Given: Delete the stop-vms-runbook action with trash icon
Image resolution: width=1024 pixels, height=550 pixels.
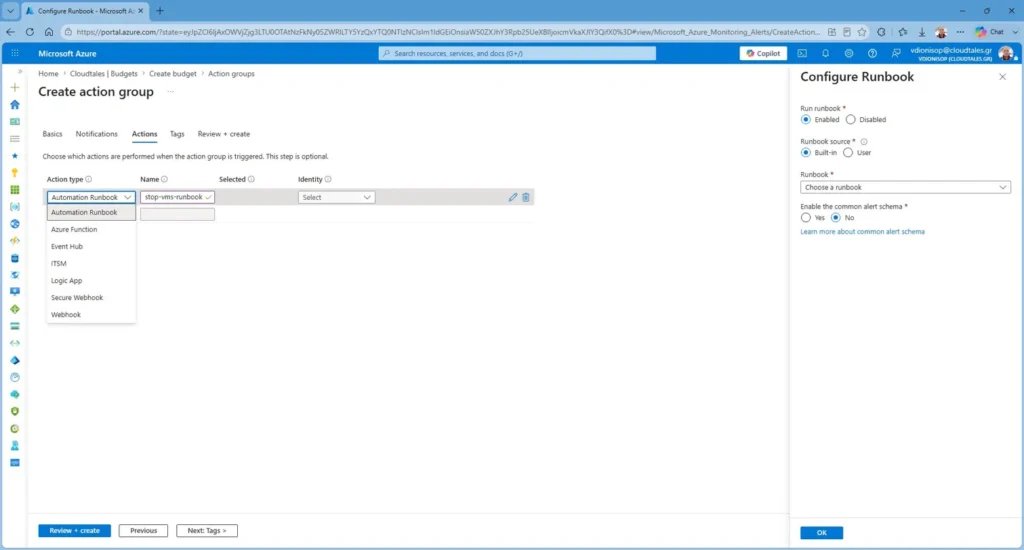Looking at the screenshot, I should point(526,197).
